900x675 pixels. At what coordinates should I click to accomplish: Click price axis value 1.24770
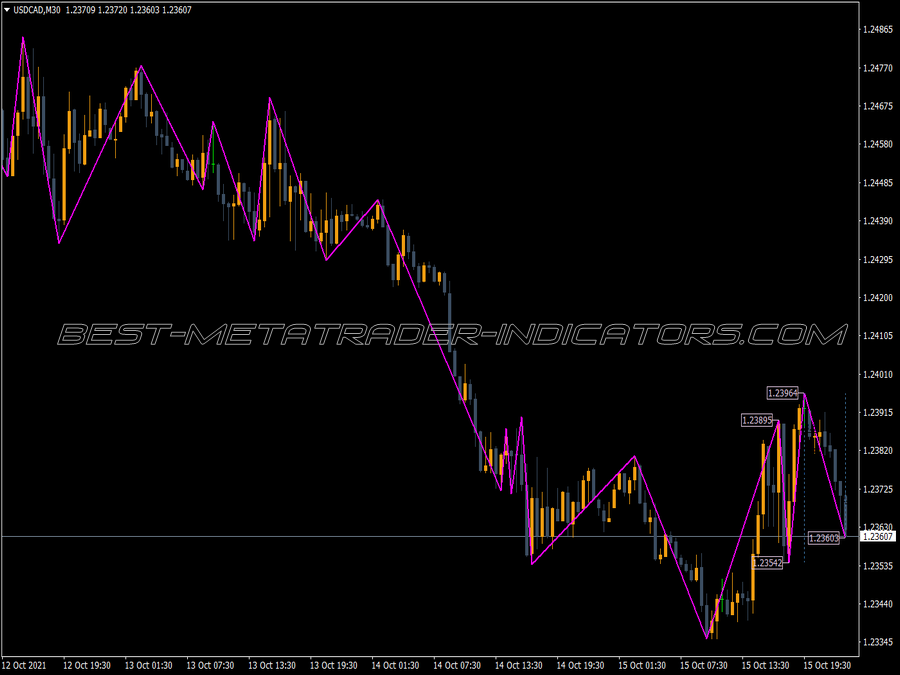coord(878,68)
